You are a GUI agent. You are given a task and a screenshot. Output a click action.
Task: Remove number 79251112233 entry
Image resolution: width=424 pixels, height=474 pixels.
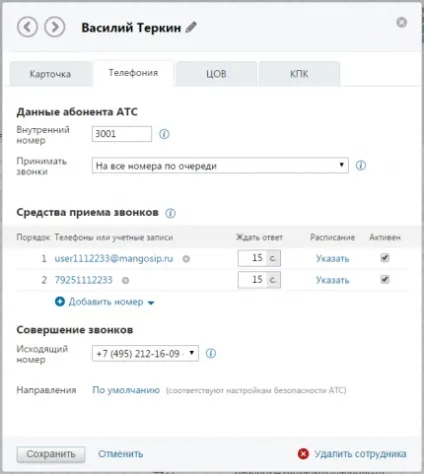click(125, 280)
